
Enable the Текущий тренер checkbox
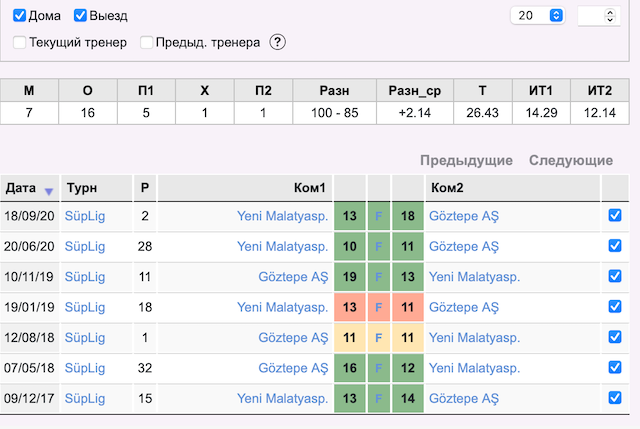(19, 42)
